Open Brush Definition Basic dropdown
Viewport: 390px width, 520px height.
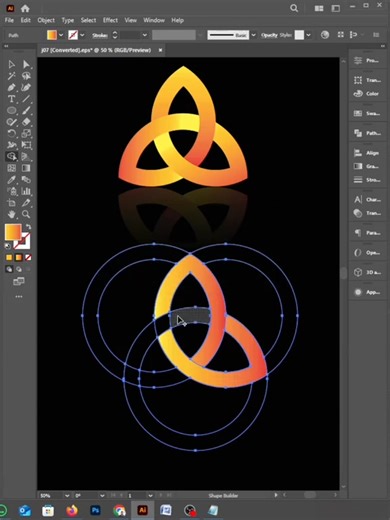coord(253,35)
